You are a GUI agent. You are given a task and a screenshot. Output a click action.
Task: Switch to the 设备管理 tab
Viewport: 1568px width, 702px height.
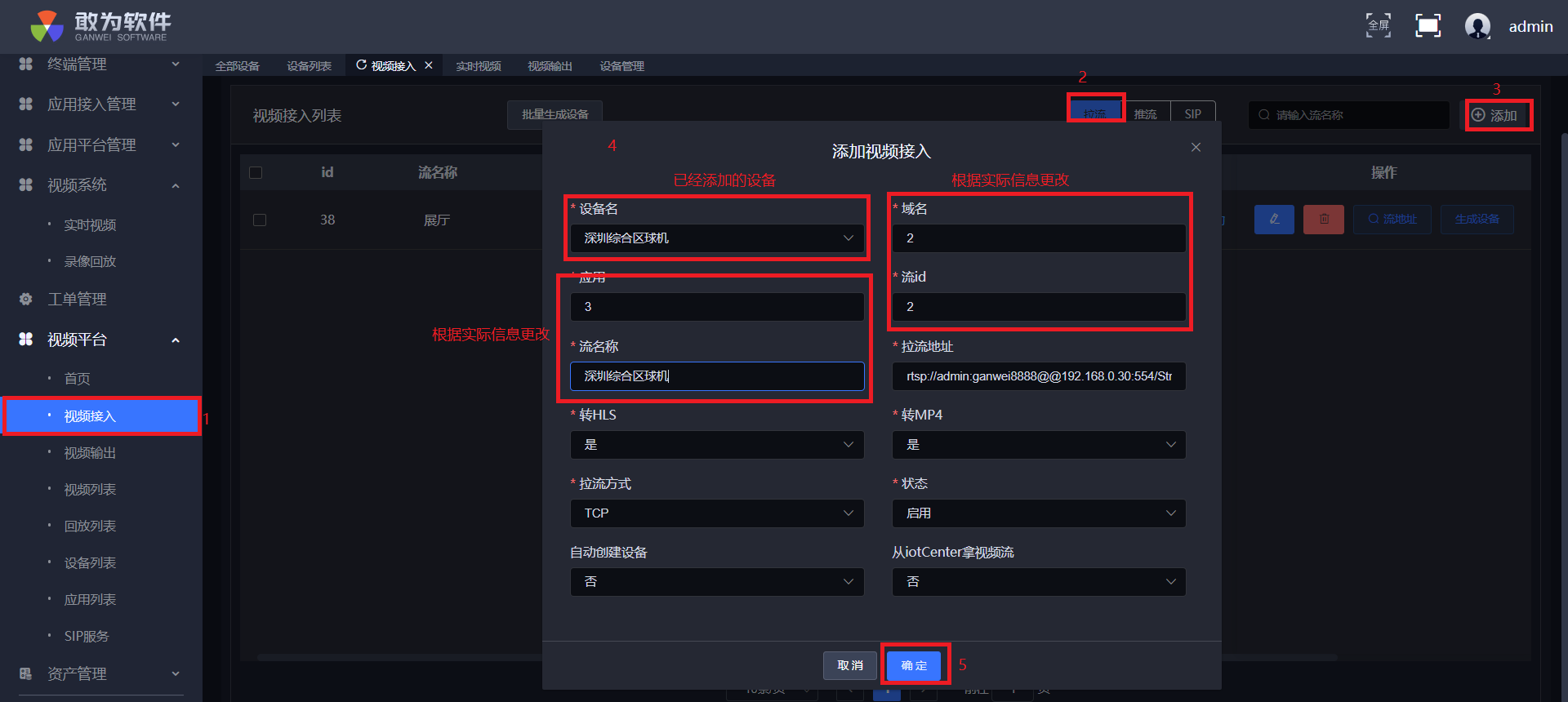[x=622, y=66]
